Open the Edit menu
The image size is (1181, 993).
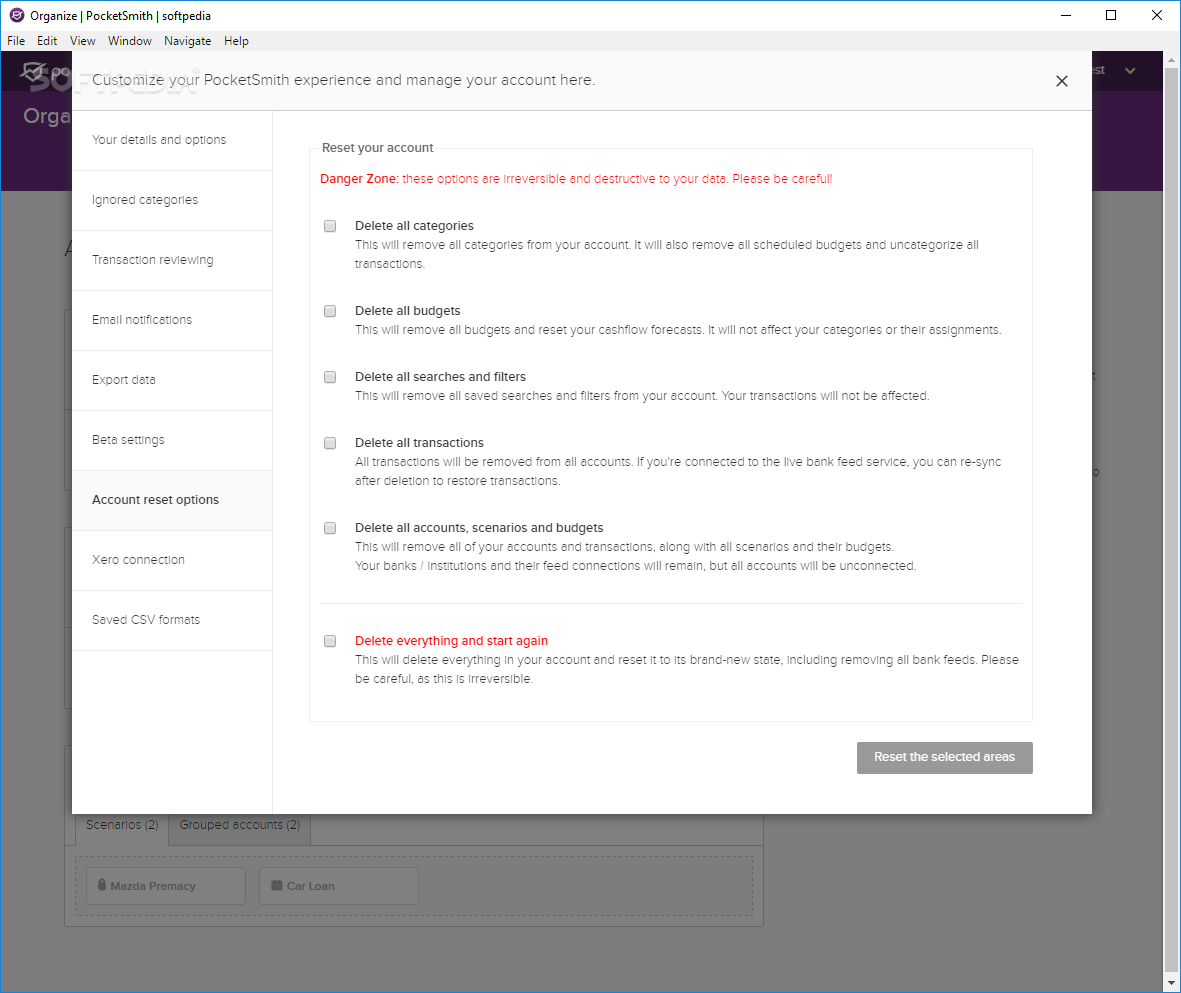47,41
